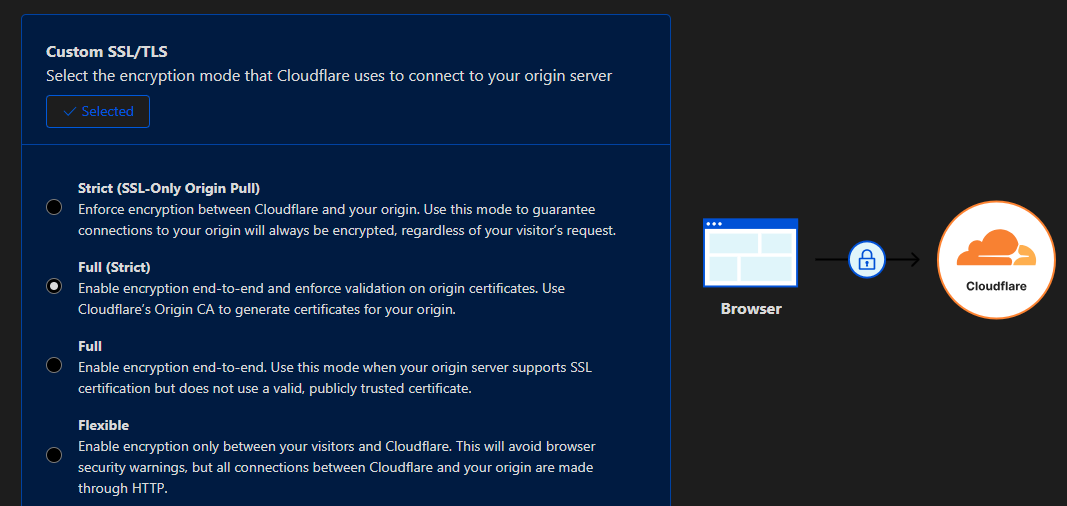Click the Custom SSL/TLS heading

point(107,52)
